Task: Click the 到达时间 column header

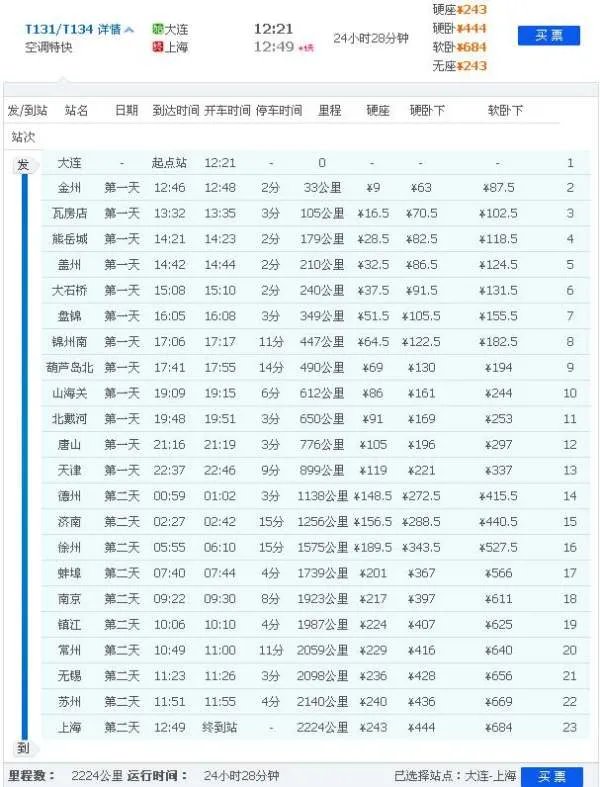Action: pyautogui.click(x=176, y=110)
